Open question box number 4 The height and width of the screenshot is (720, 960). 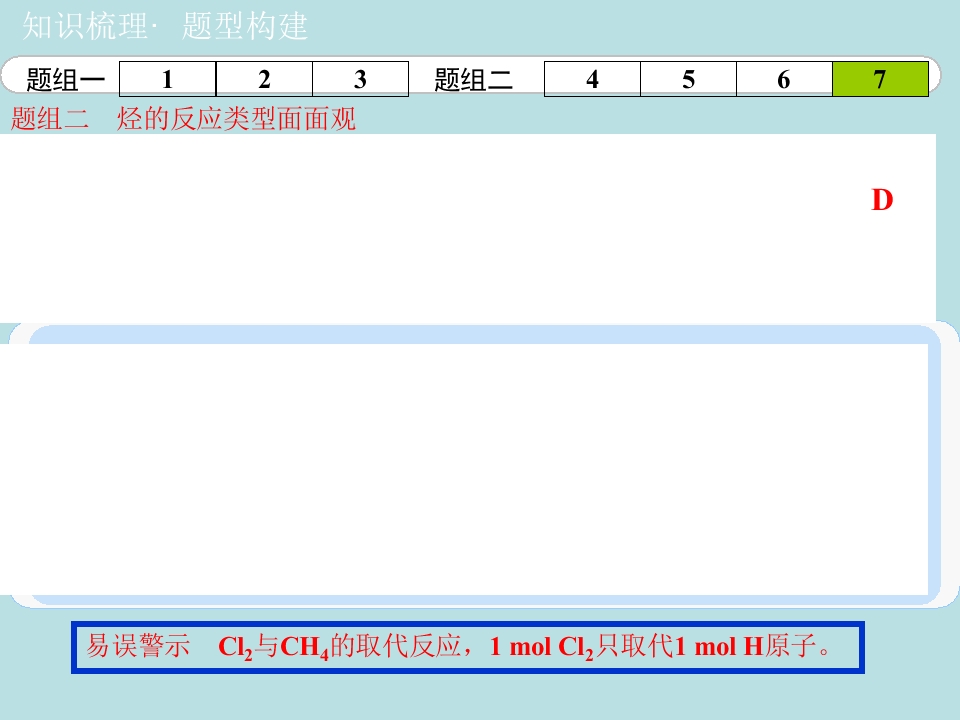[x=592, y=79]
